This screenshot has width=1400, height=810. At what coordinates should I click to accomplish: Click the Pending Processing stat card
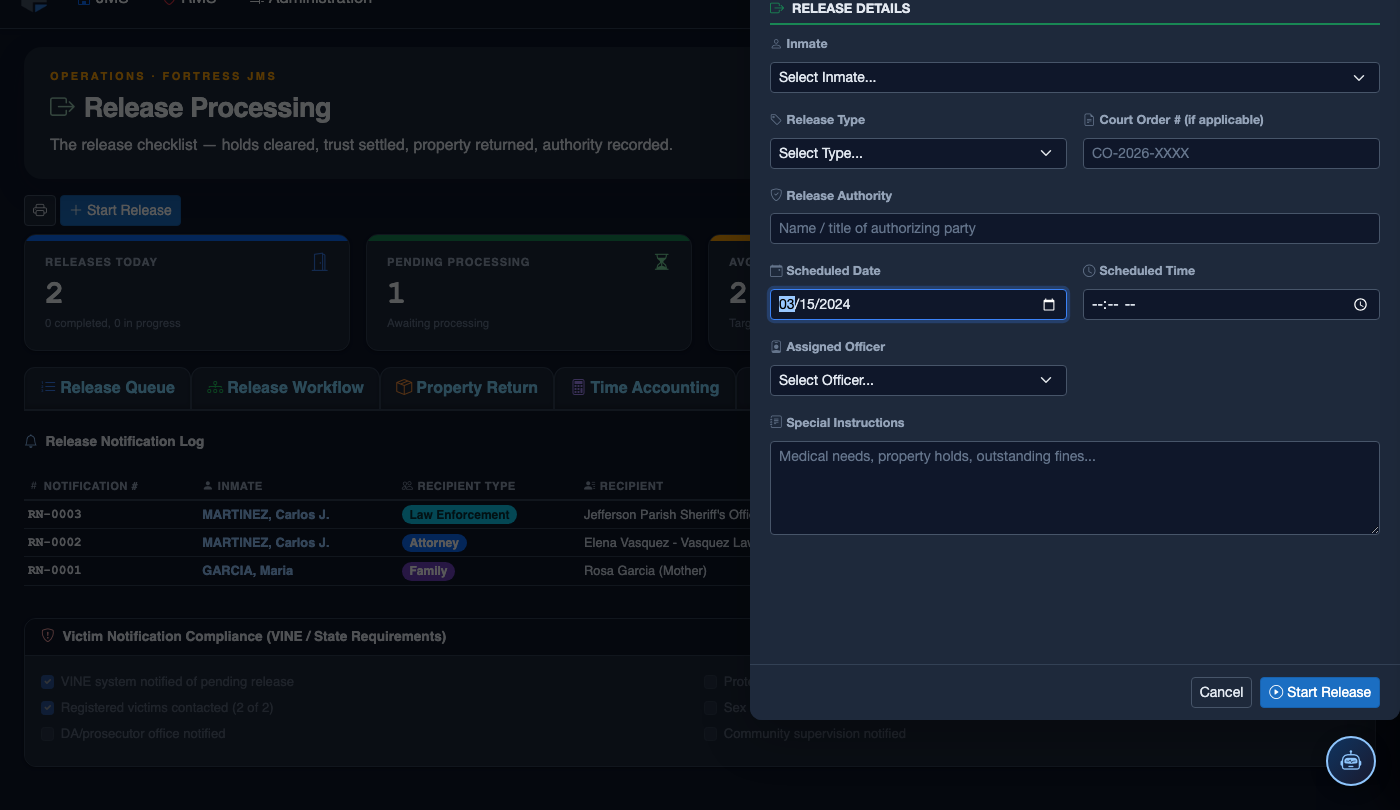(529, 293)
